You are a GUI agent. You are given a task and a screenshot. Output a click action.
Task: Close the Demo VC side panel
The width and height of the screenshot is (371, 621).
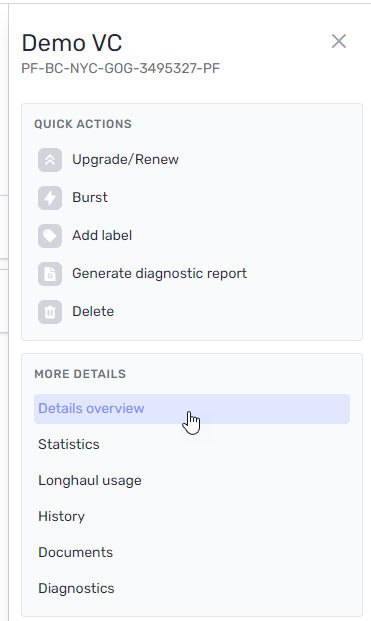pyautogui.click(x=339, y=41)
